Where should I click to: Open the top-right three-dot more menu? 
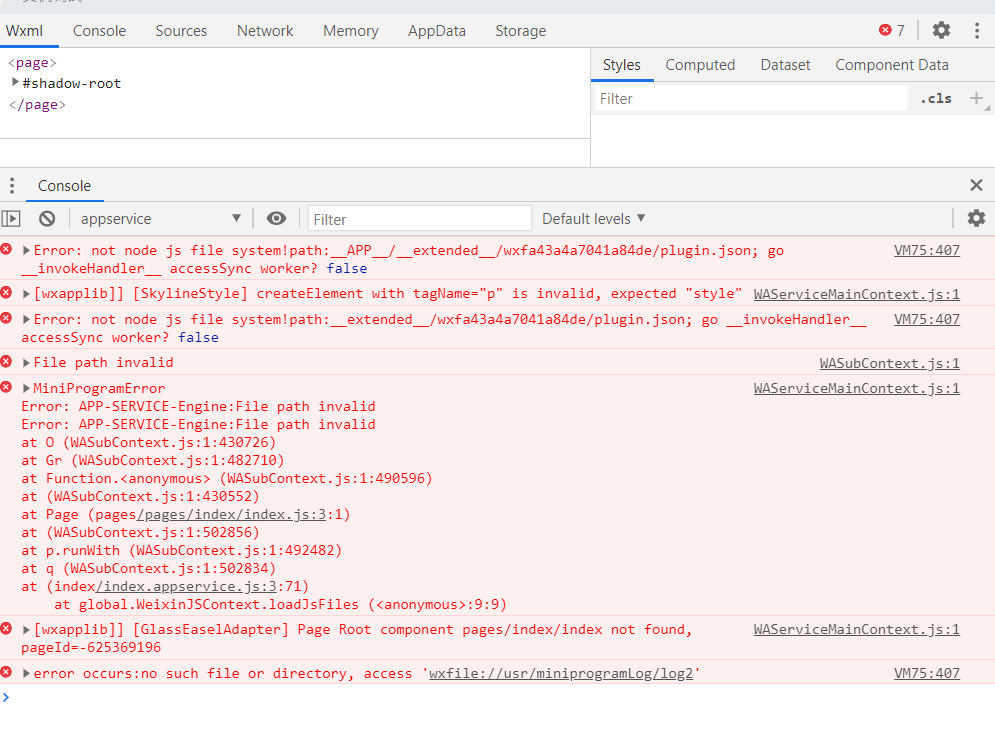[977, 30]
